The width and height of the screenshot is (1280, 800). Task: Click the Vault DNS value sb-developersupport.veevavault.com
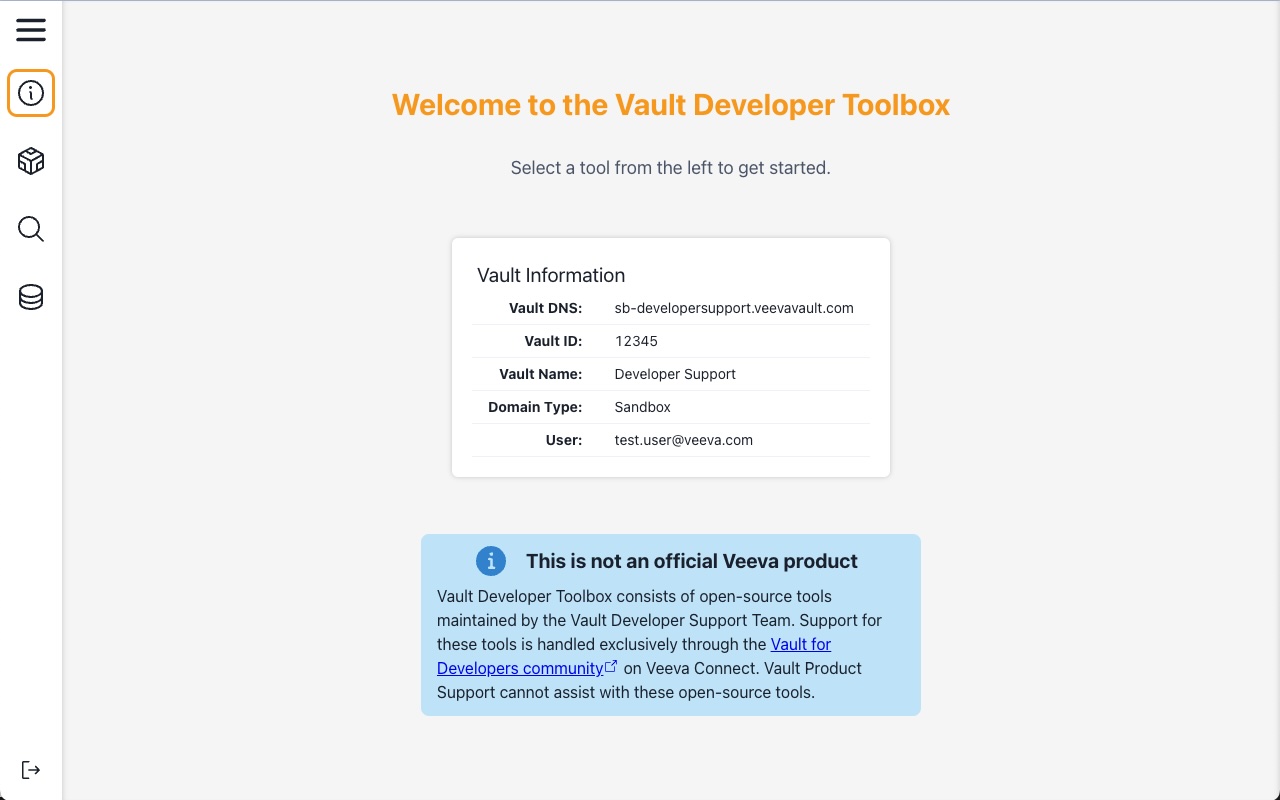(x=734, y=308)
